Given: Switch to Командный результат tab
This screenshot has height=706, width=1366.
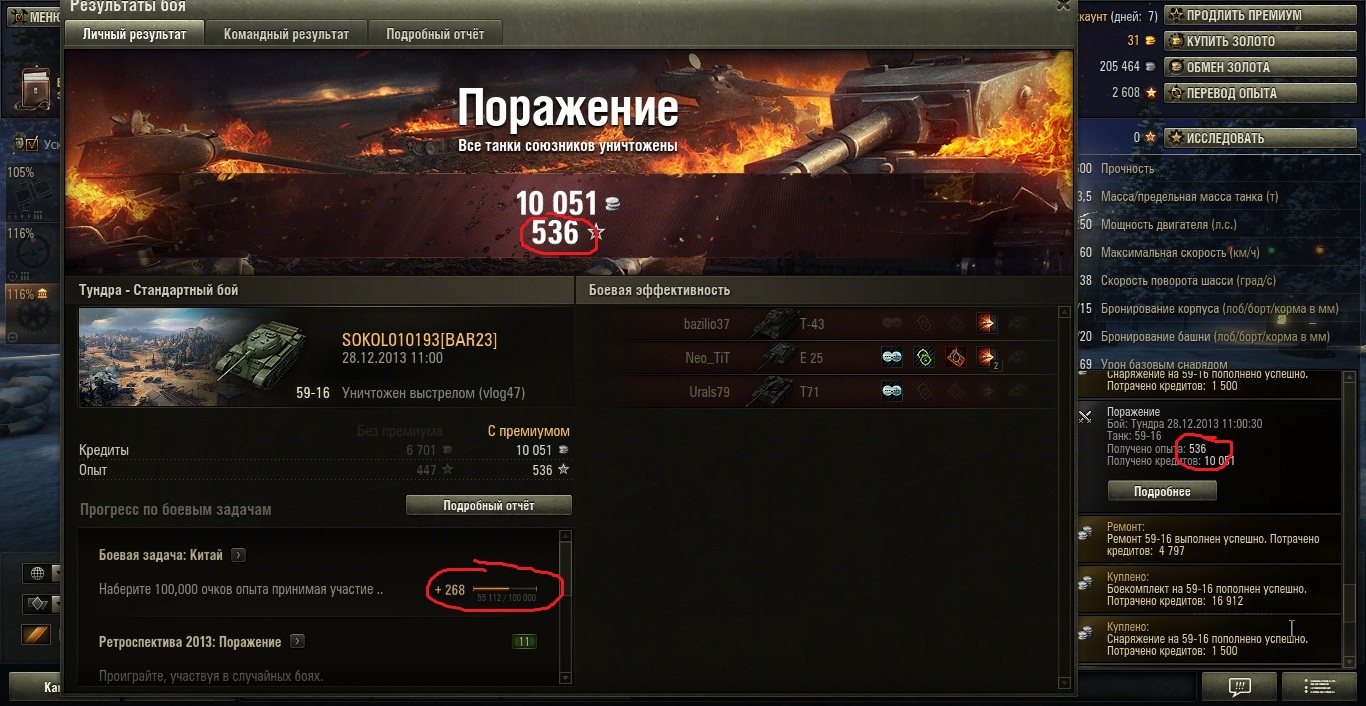Looking at the screenshot, I should coord(286,34).
